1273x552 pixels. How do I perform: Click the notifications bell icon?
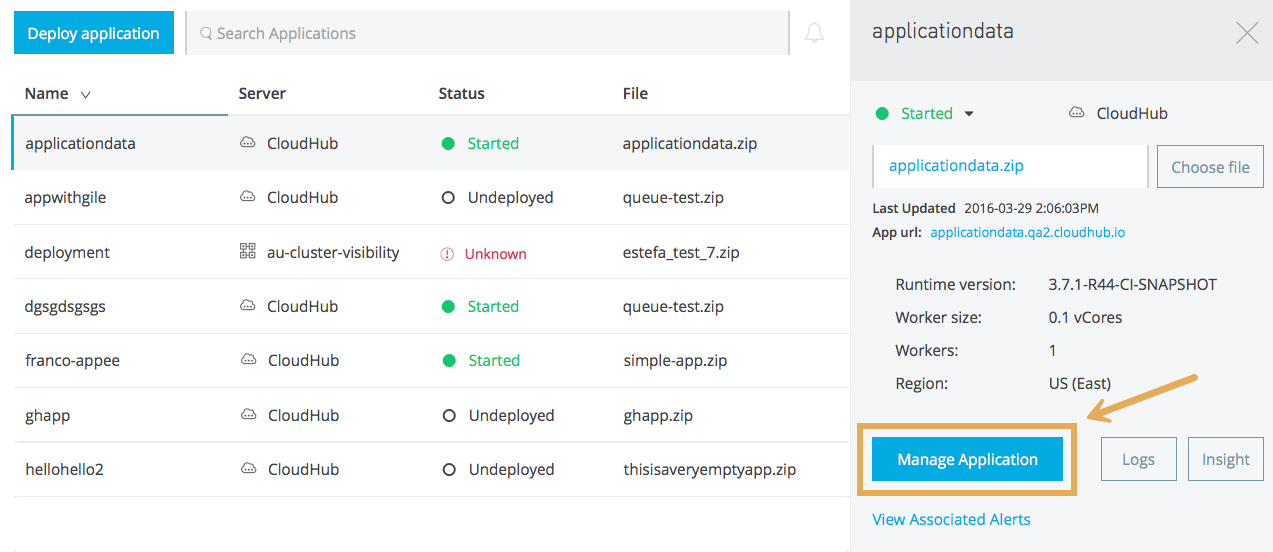pos(814,33)
